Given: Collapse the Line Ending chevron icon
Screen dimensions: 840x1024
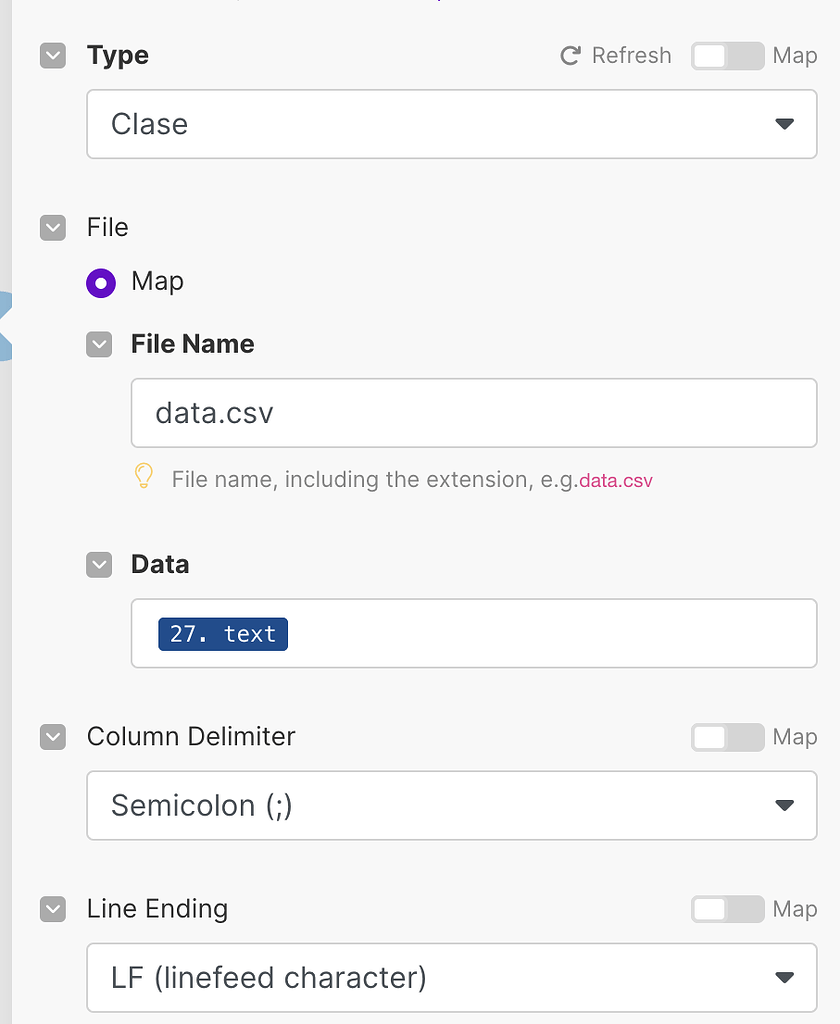Looking at the screenshot, I should (x=53, y=909).
